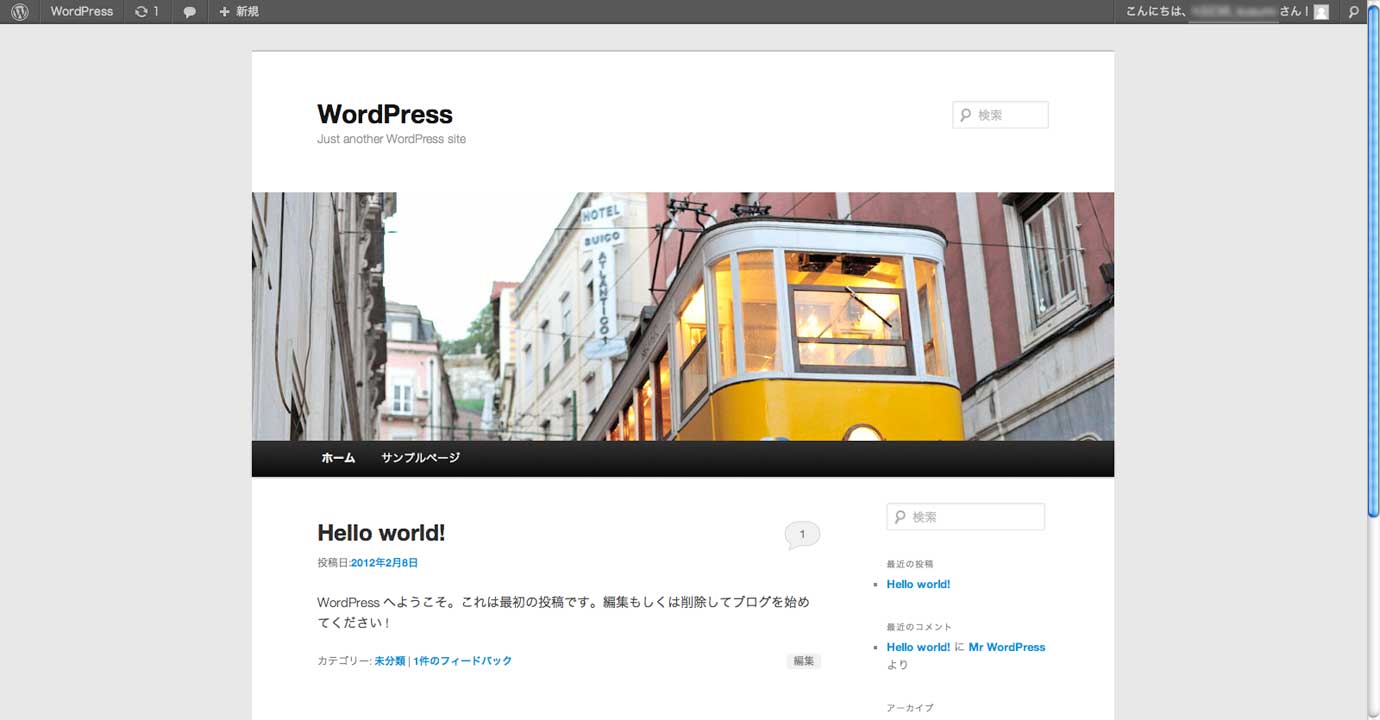The width and height of the screenshot is (1380, 720).
Task: Check the updates icon showing 1
Action: point(147,12)
